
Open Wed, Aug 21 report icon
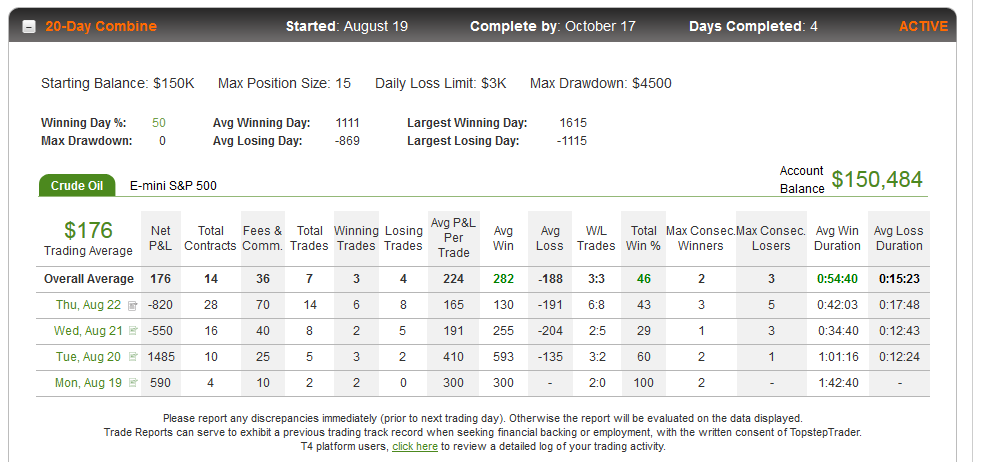click(133, 330)
